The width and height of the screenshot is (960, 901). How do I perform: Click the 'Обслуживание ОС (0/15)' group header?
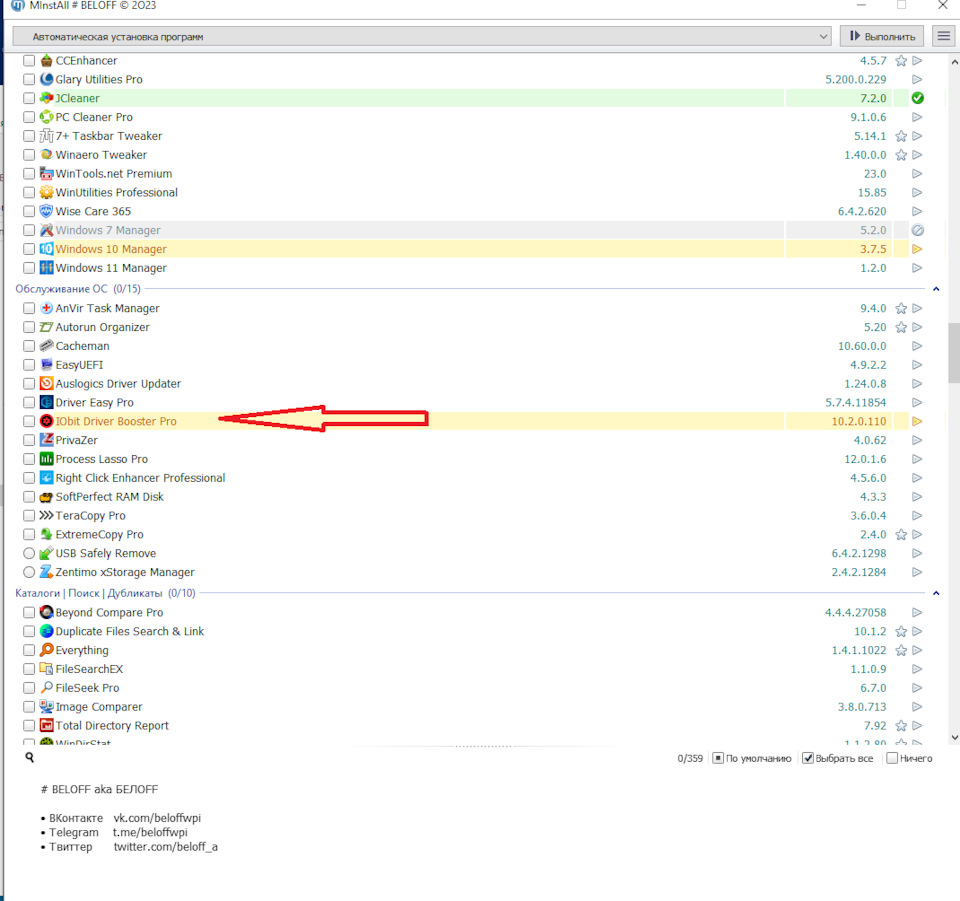[x=78, y=289]
